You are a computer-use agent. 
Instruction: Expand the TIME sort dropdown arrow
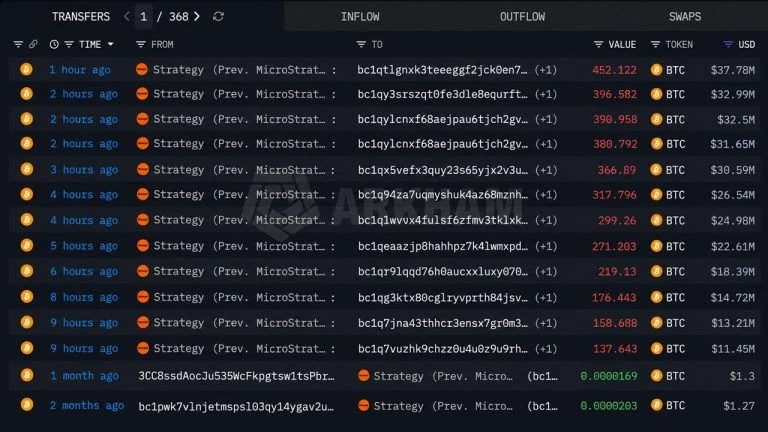[111, 45]
